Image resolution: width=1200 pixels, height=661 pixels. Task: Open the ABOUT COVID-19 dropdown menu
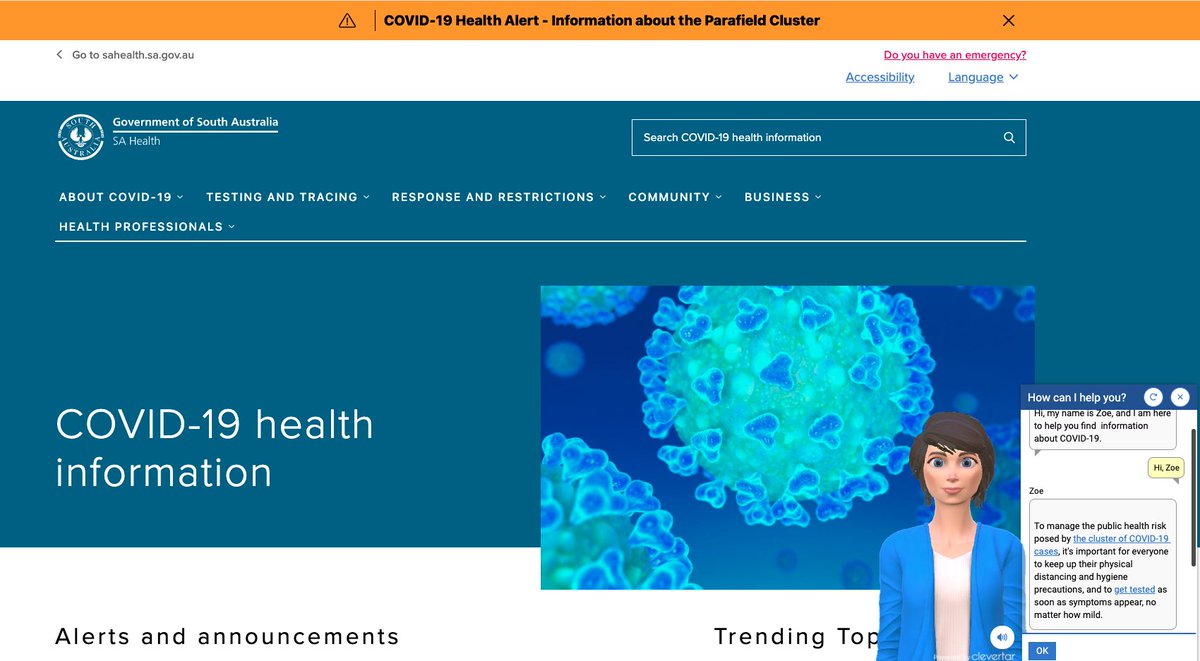(x=120, y=197)
